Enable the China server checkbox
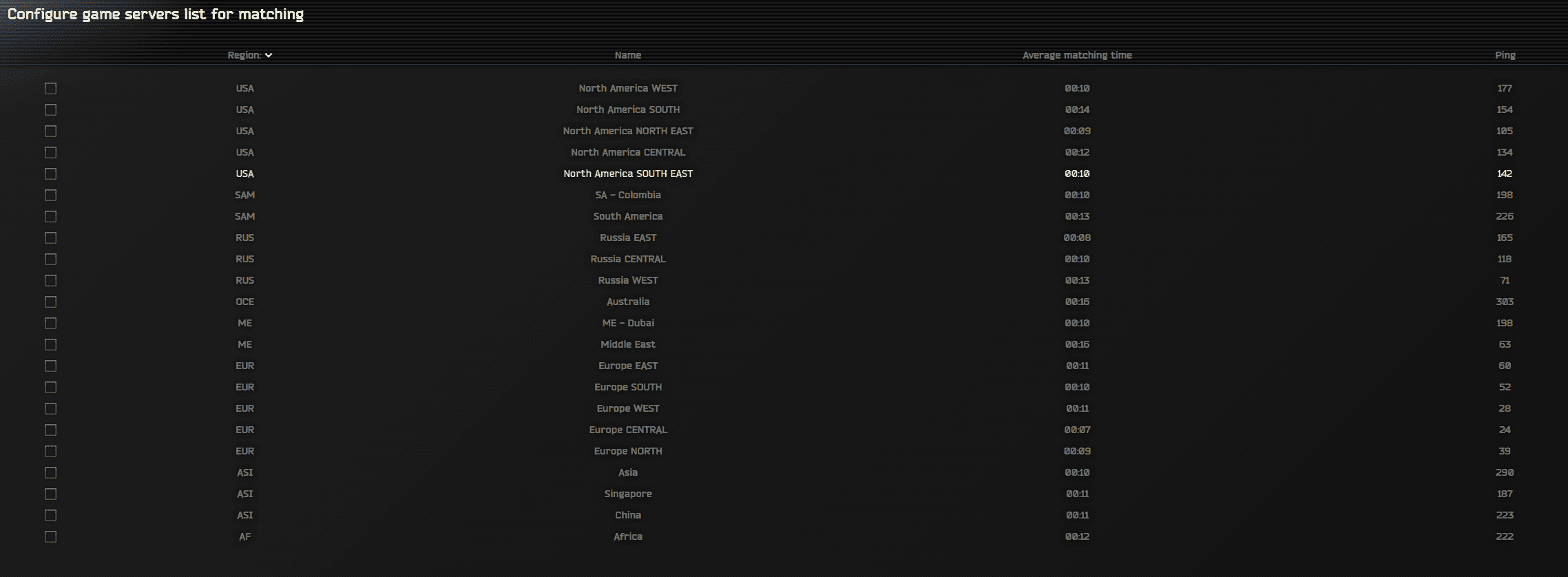 [x=50, y=515]
